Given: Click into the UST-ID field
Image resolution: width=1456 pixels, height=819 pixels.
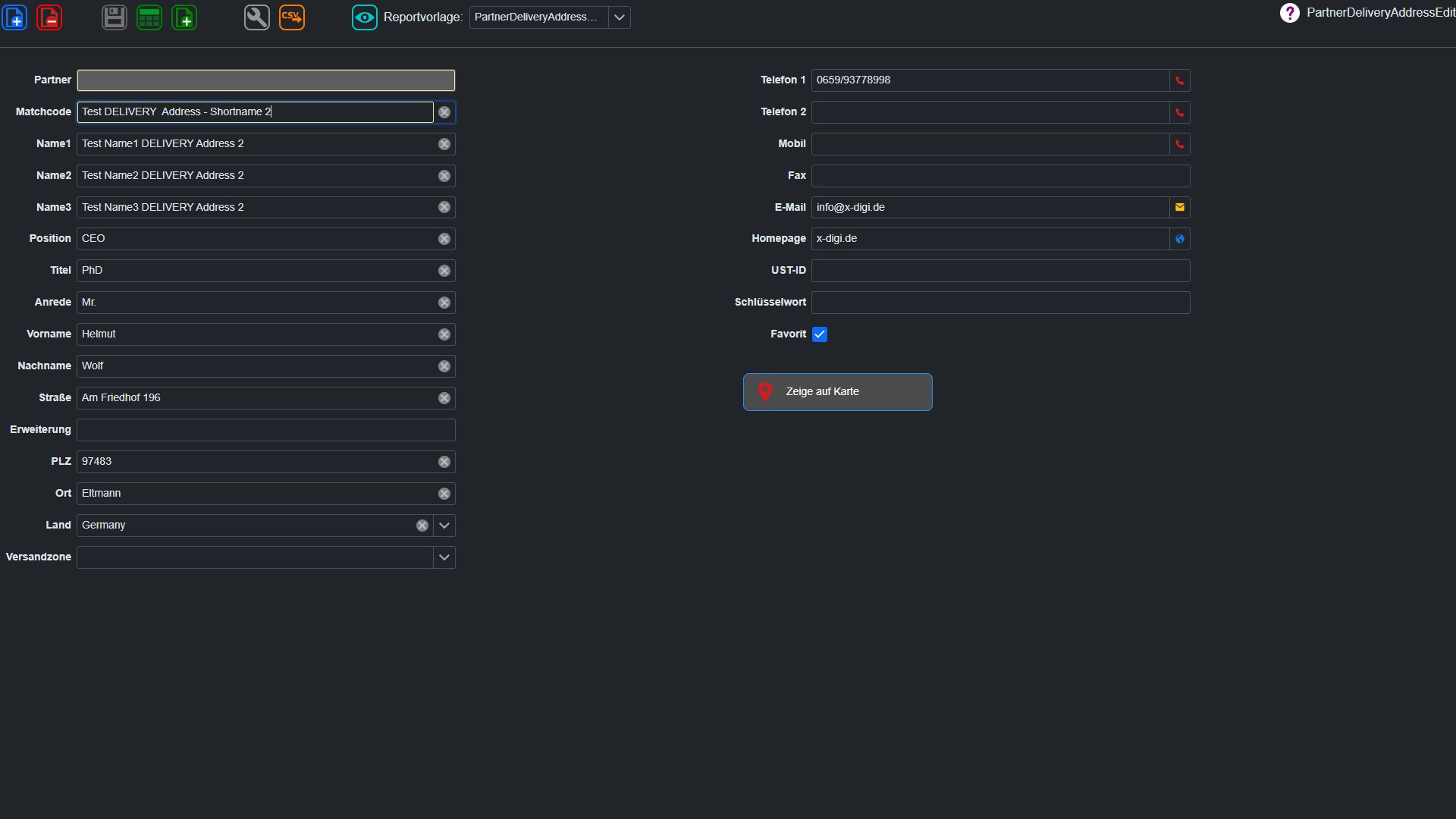Looking at the screenshot, I should coord(1001,271).
